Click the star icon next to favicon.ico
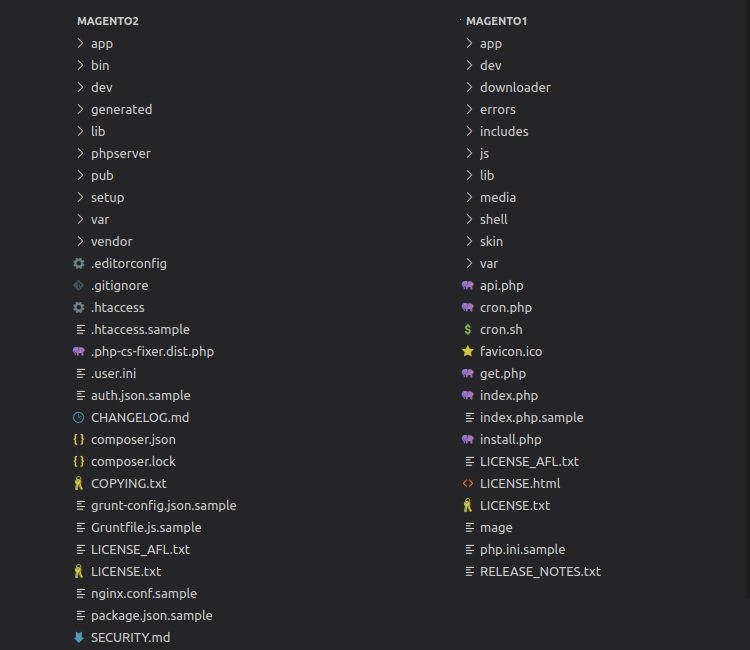Image resolution: width=750 pixels, height=650 pixels. (468, 351)
